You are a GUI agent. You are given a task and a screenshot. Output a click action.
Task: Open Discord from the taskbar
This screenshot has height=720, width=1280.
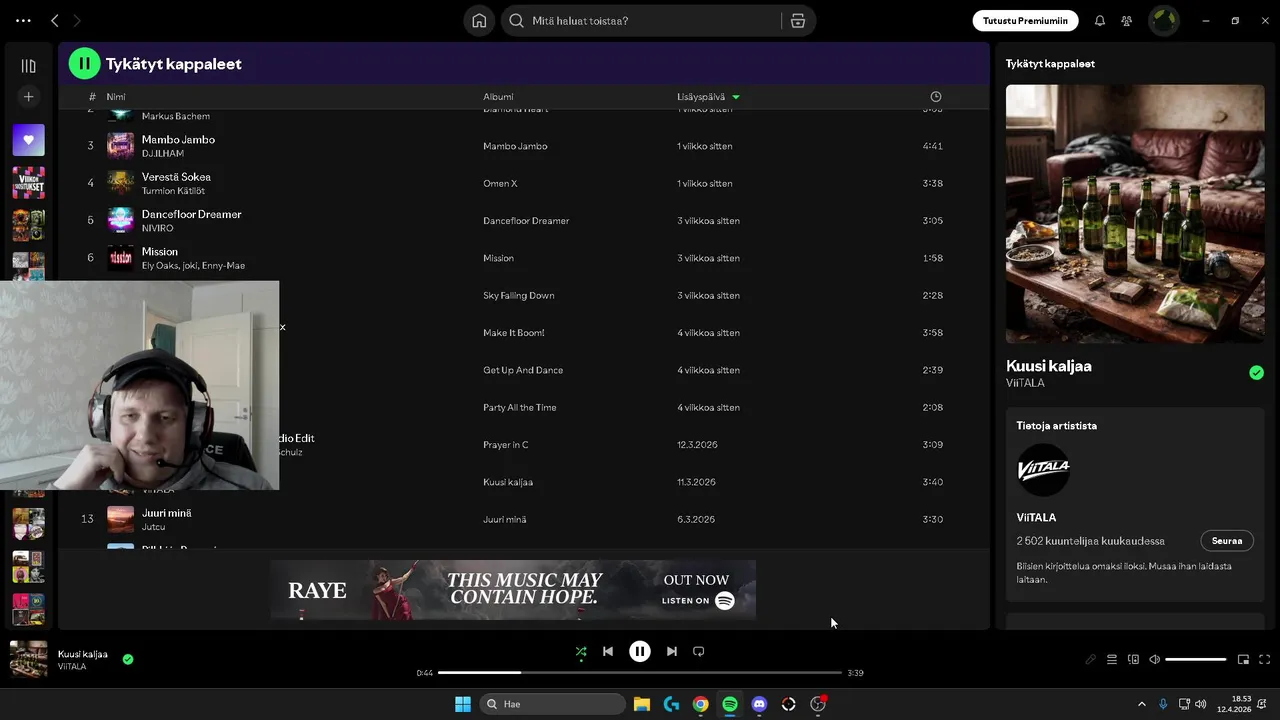pos(759,704)
